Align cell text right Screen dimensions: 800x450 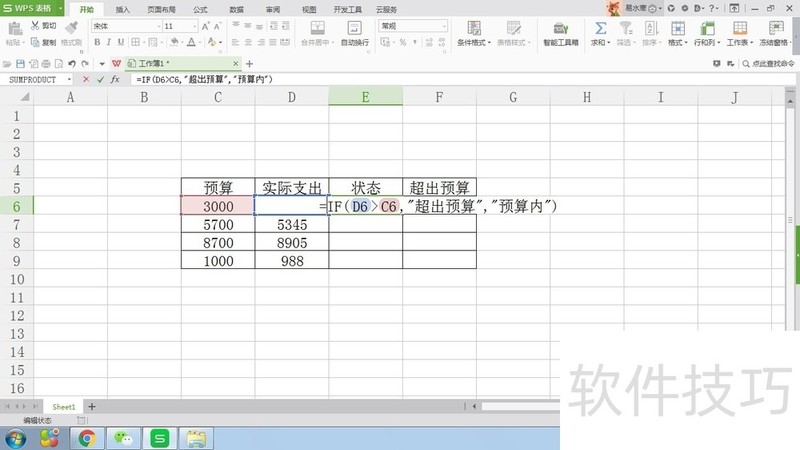(261, 42)
